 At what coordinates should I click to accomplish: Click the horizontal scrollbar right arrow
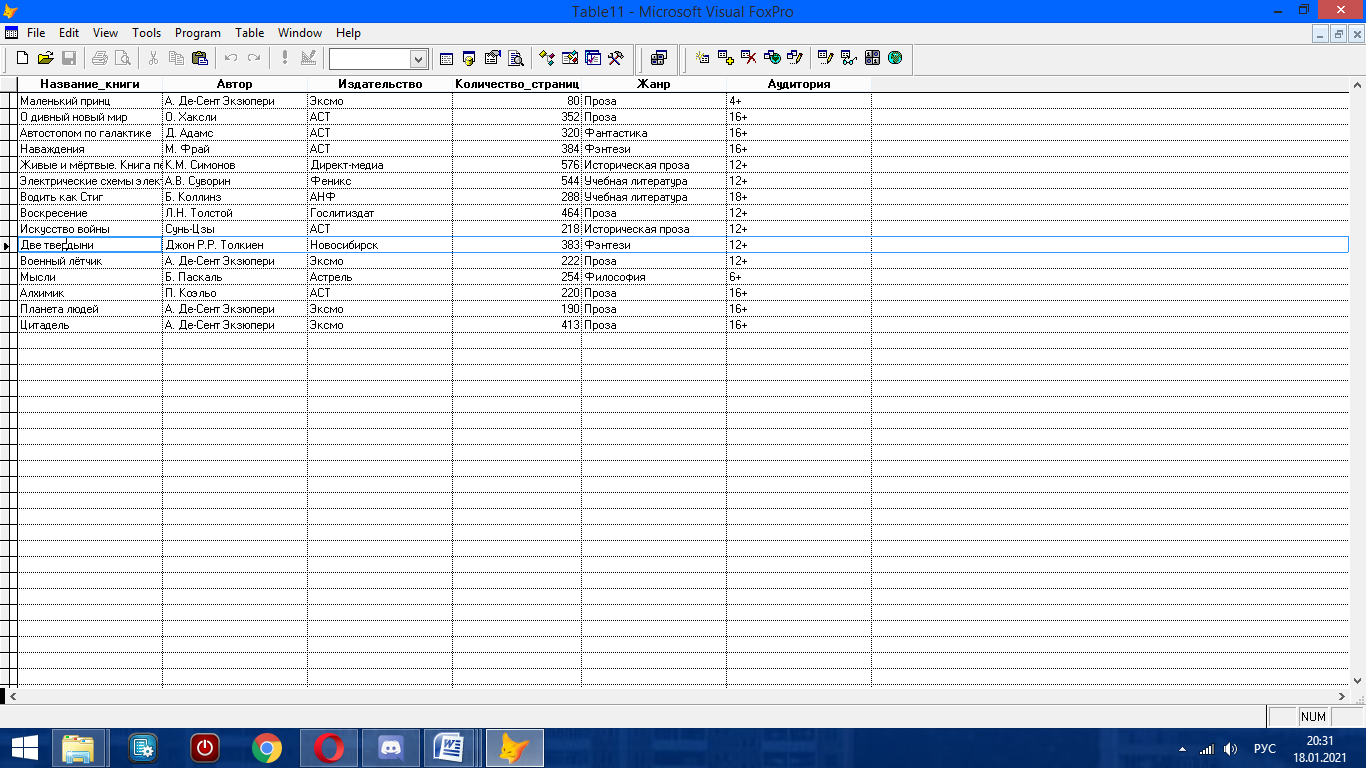(x=1343, y=696)
